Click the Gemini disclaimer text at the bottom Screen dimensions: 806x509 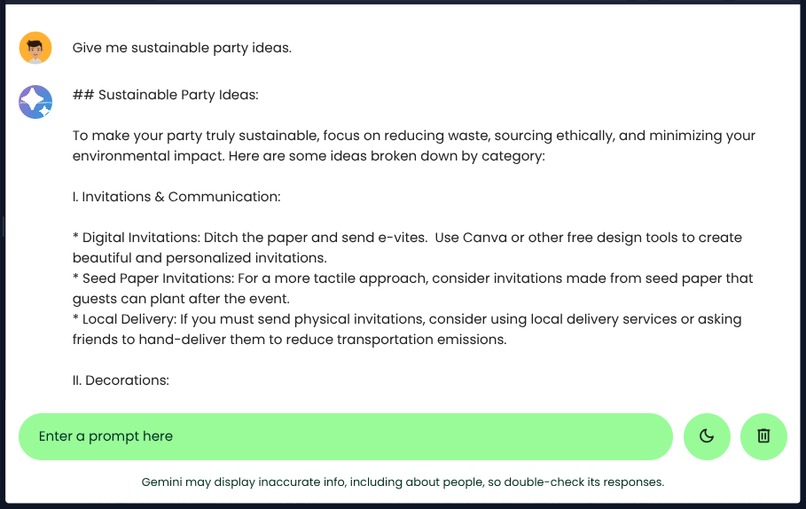[x=403, y=482]
